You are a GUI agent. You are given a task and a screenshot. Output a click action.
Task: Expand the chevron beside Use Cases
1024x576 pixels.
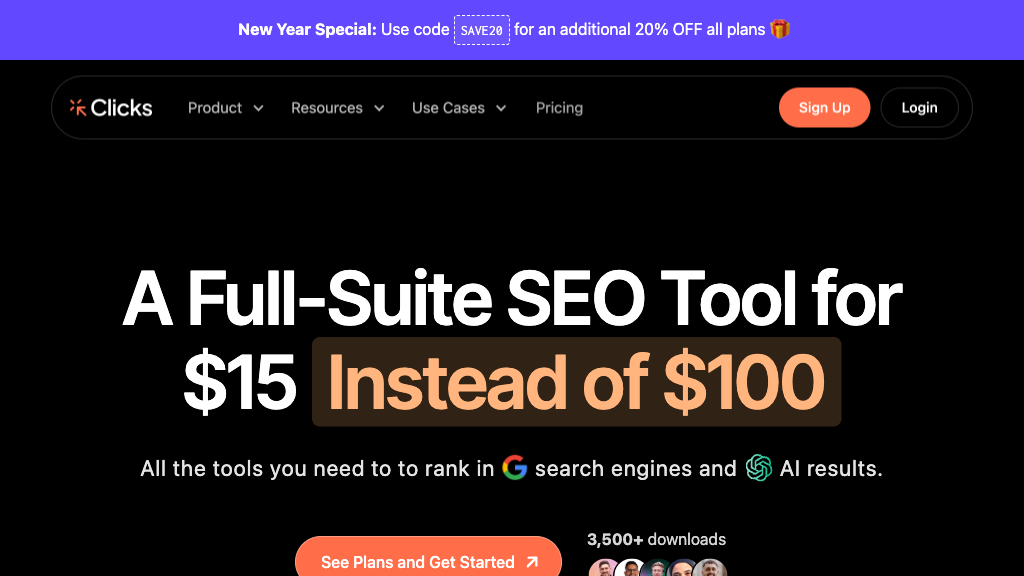point(501,108)
